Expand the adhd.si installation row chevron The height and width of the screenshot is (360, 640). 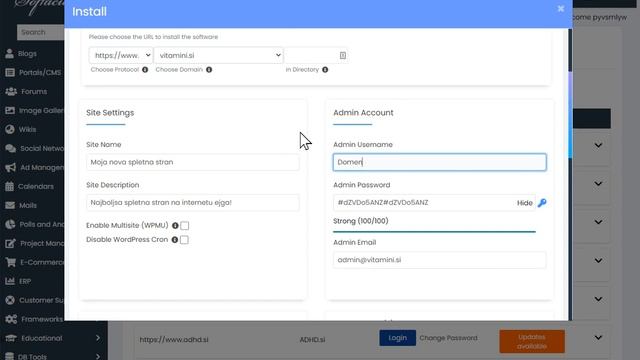pyautogui.click(x=598, y=338)
